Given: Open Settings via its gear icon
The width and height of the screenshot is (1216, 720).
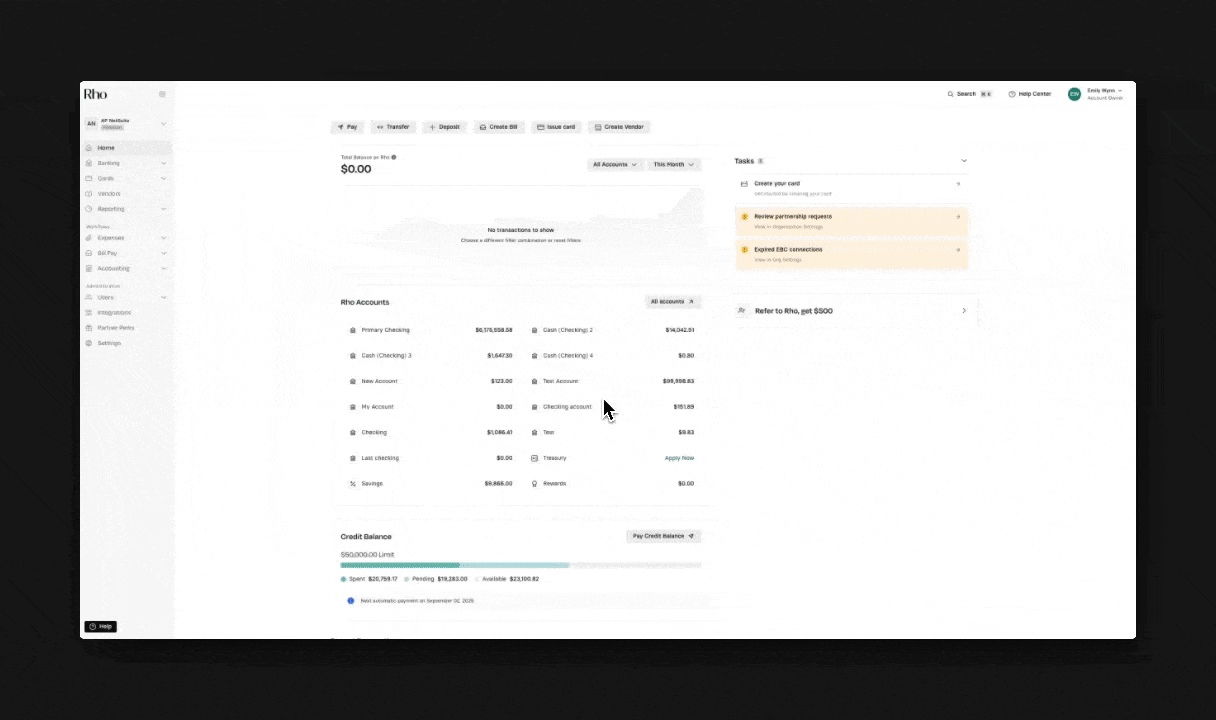Looking at the screenshot, I should click(89, 343).
